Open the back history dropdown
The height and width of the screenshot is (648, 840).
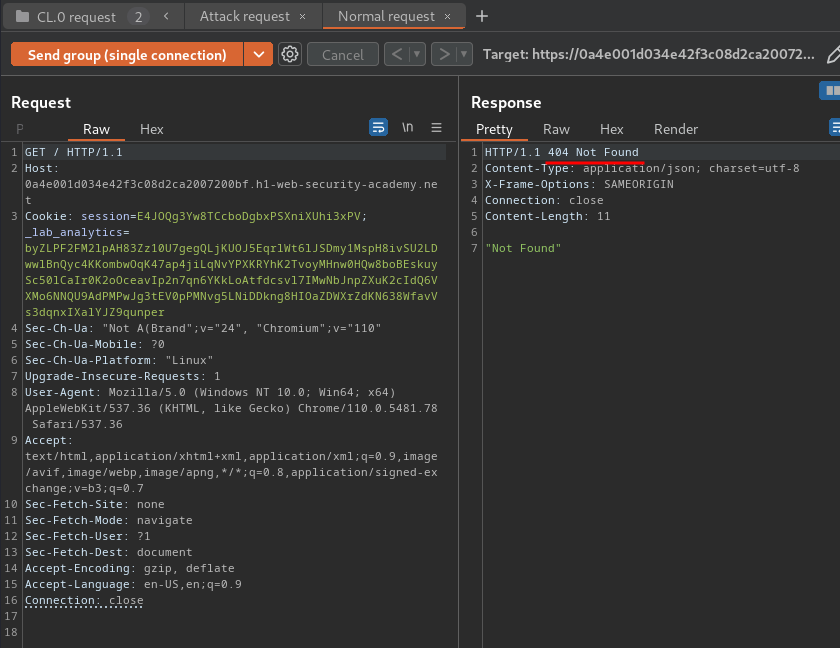point(417,55)
